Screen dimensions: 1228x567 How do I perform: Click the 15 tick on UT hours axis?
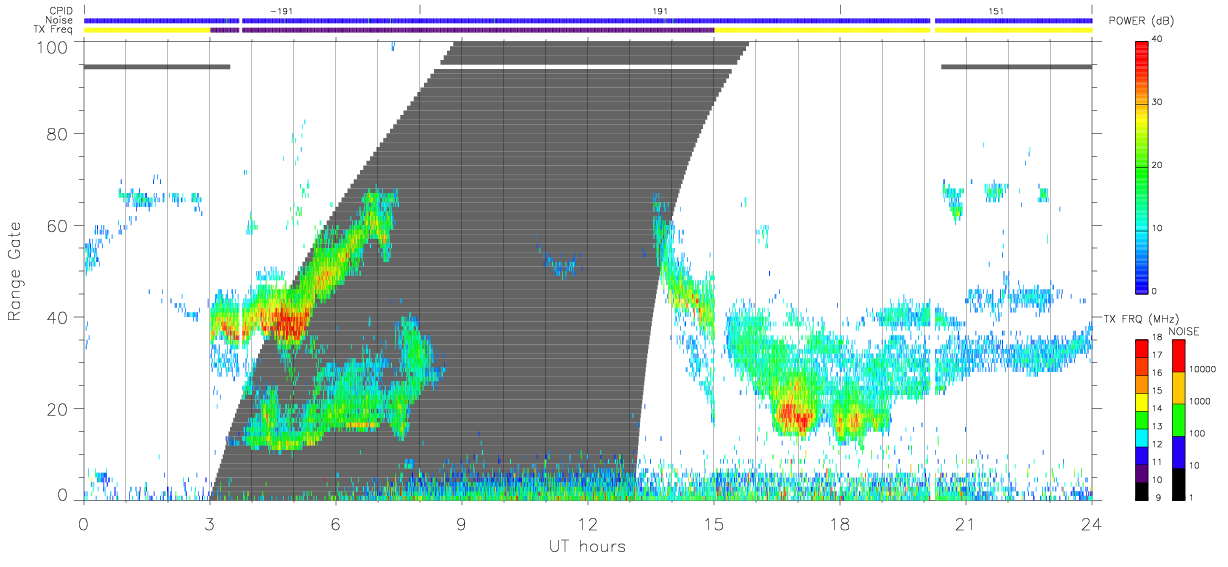tap(714, 524)
